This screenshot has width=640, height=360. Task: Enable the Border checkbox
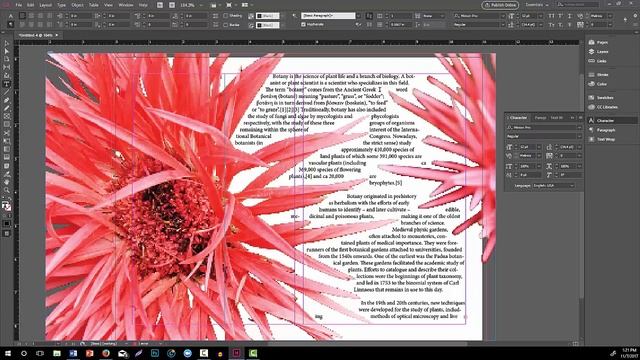pos(226,24)
